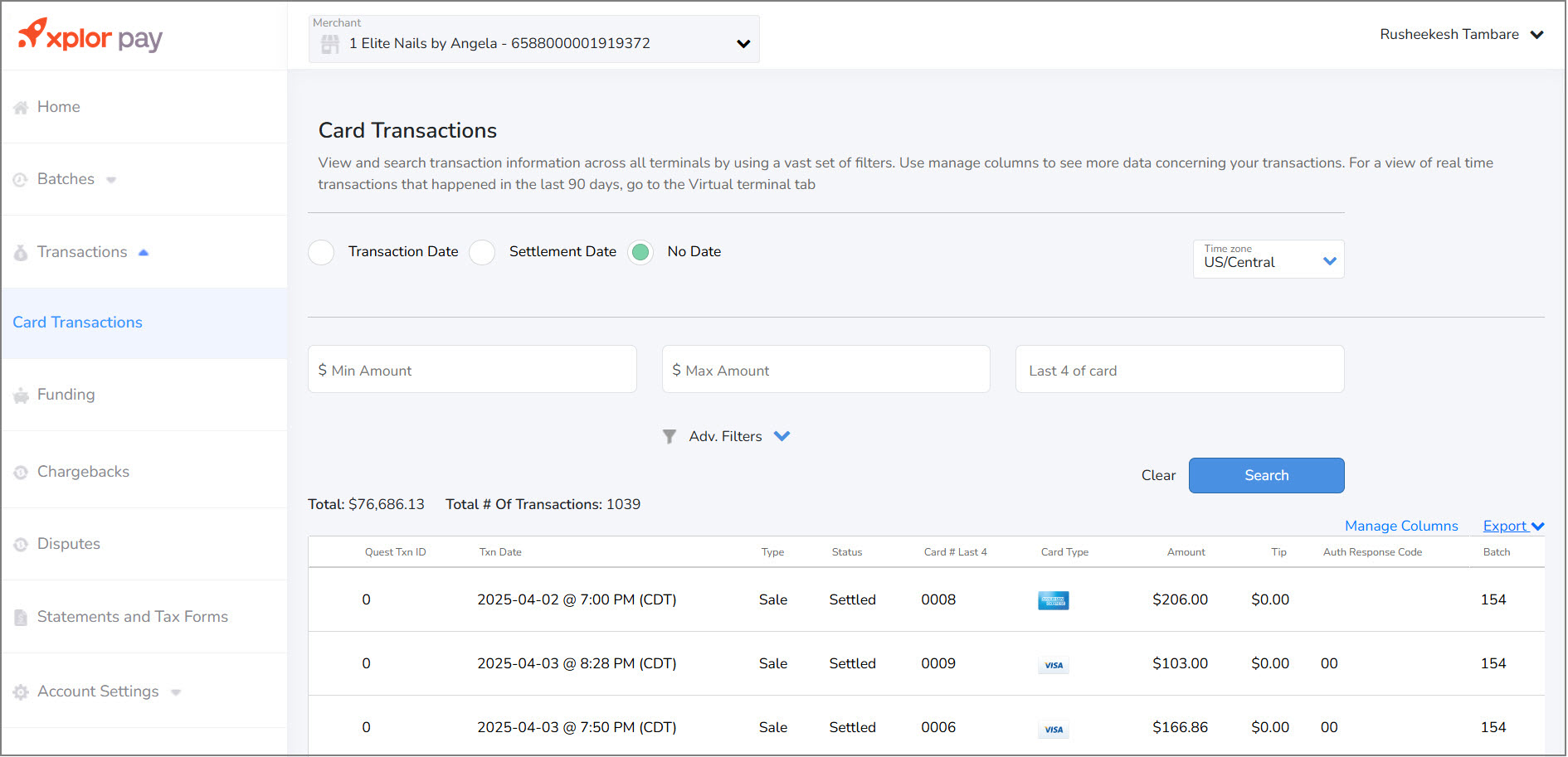Click the merchant storefront icon
This screenshot has width=1568, height=757.
(330, 44)
